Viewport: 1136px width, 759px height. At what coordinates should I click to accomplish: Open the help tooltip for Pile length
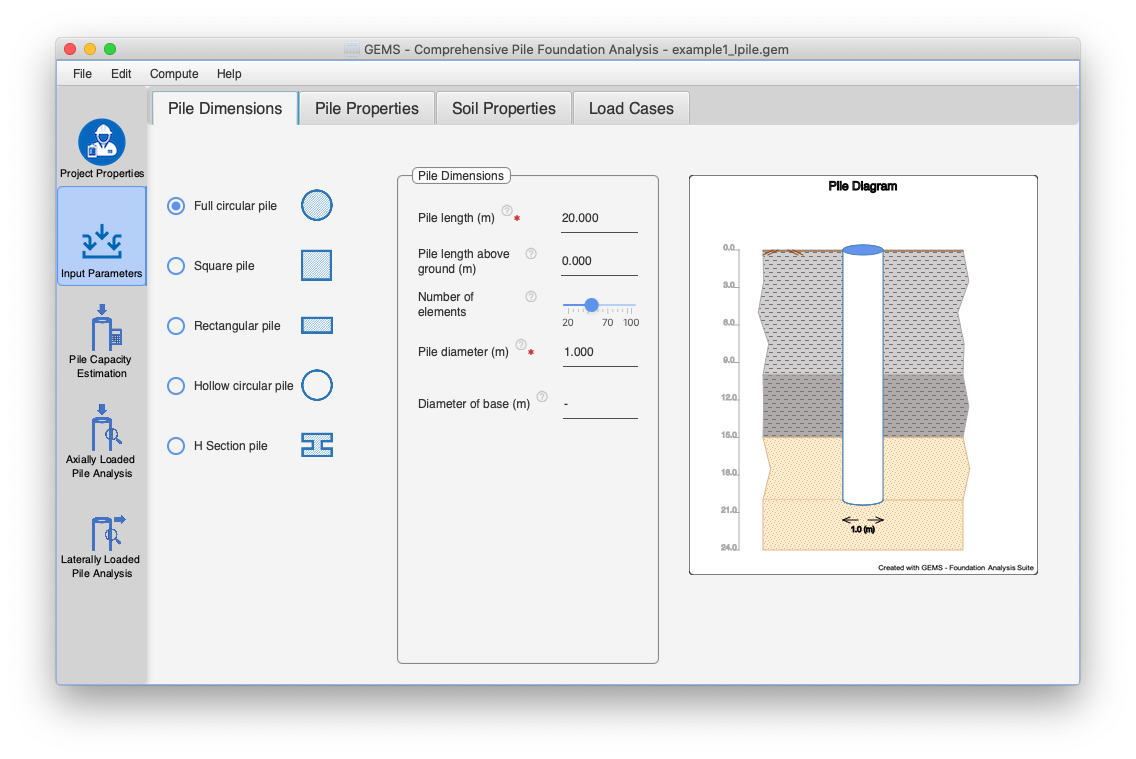[508, 210]
